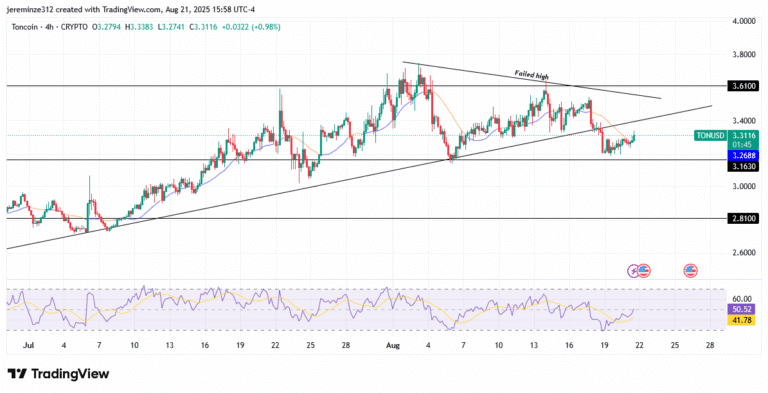Click the US flag icon beside lightning icon

click(643, 270)
